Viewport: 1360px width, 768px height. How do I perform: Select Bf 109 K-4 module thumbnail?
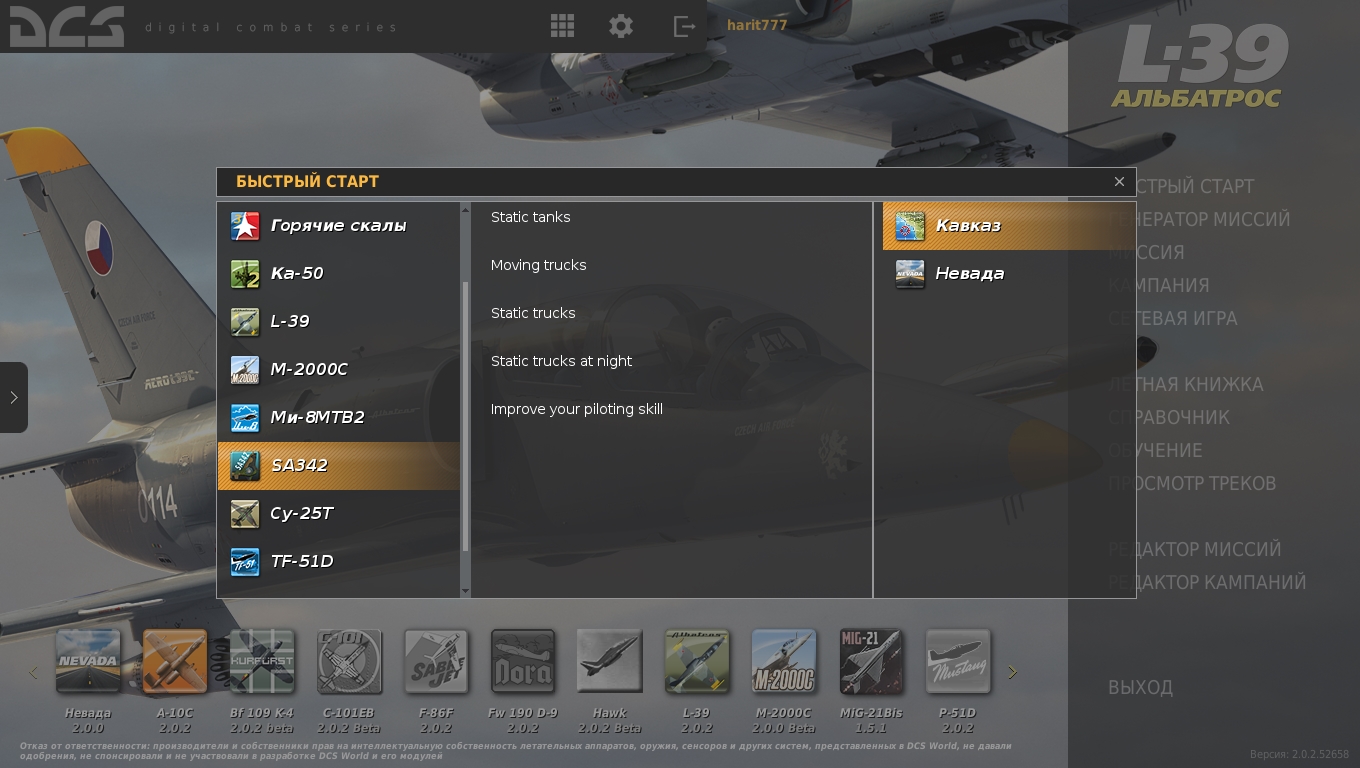262,661
